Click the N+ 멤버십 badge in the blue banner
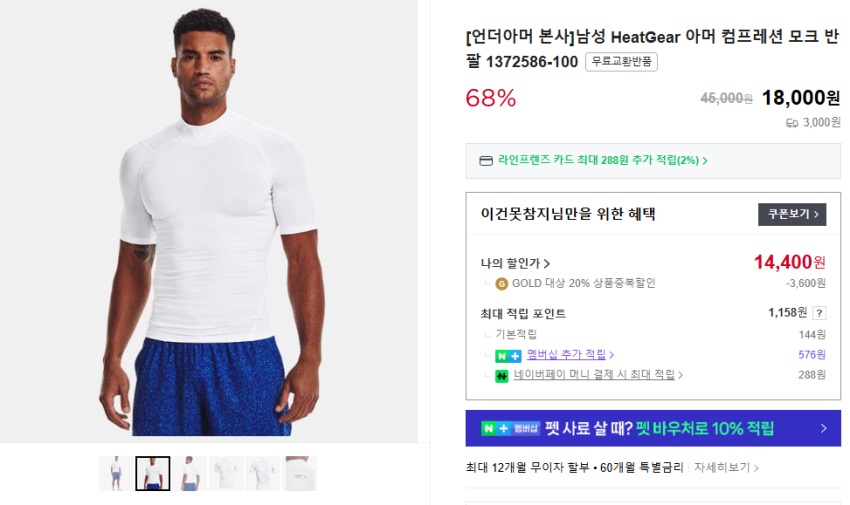The image size is (850, 505). (510, 428)
